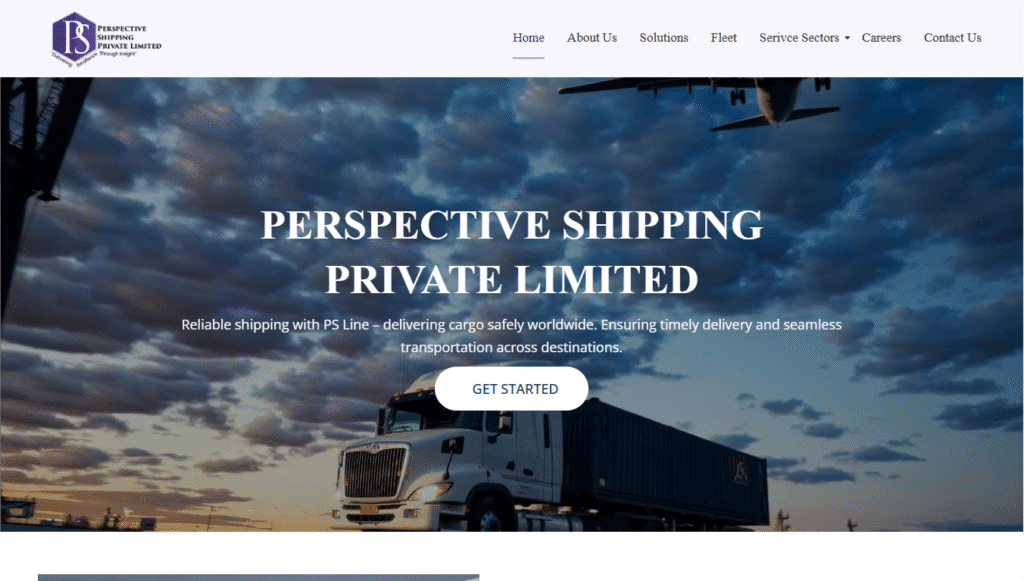The height and width of the screenshot is (581, 1024).
Task: Click the Perspective Shipping Private Limited hero heading
Action: (x=512, y=252)
